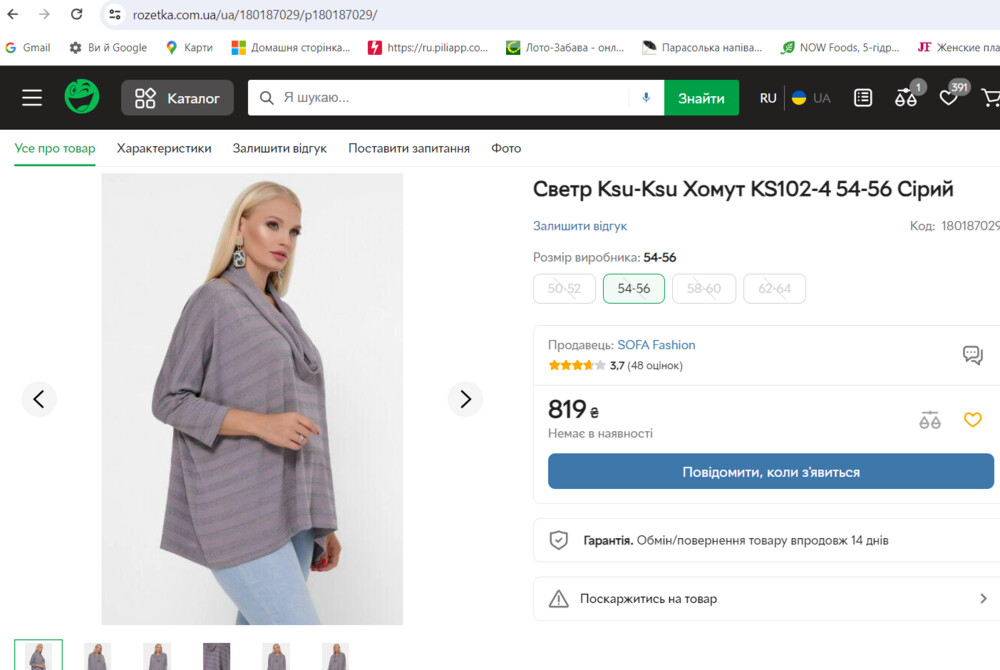Add product to wishlist via orange heart
1000x670 pixels.
point(972,420)
